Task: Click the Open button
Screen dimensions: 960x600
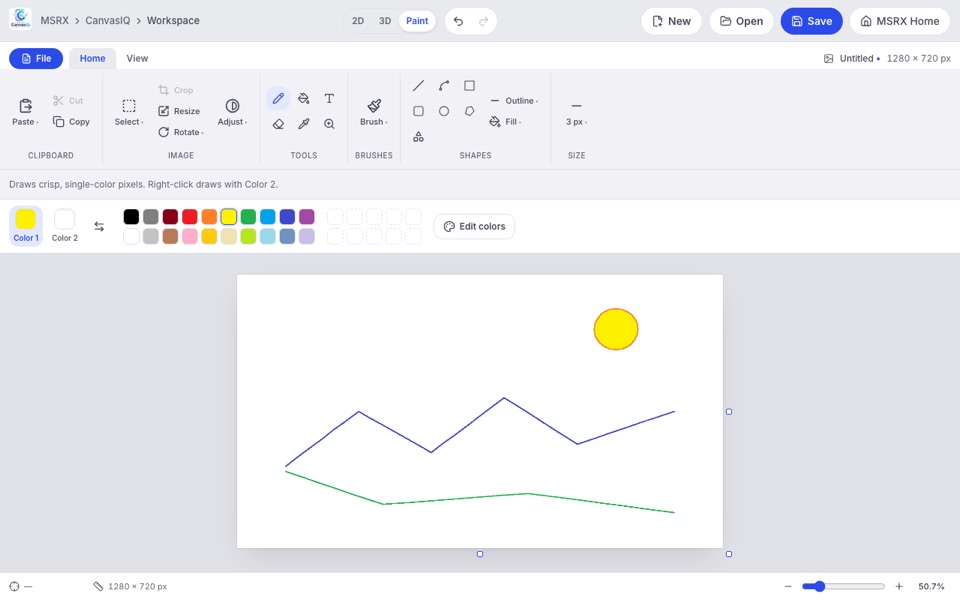Action: pos(741,21)
